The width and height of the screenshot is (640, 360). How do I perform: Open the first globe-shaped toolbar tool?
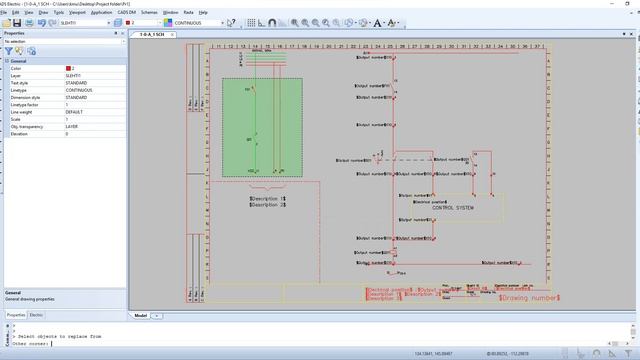[x=349, y=23]
